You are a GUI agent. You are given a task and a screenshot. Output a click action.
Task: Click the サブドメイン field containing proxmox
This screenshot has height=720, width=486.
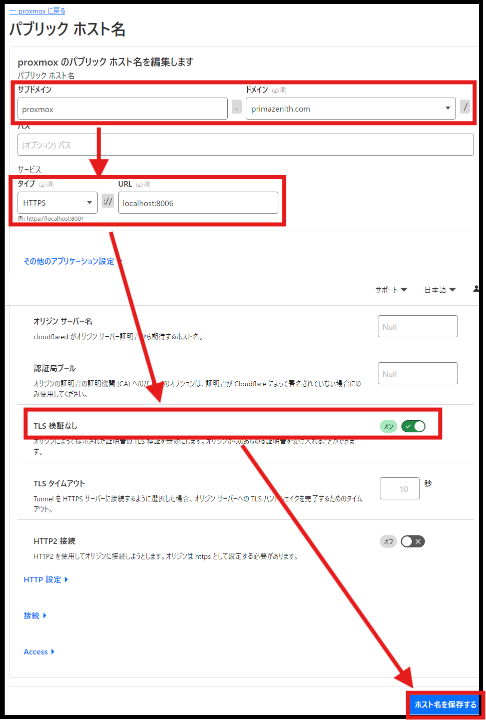coord(122,109)
